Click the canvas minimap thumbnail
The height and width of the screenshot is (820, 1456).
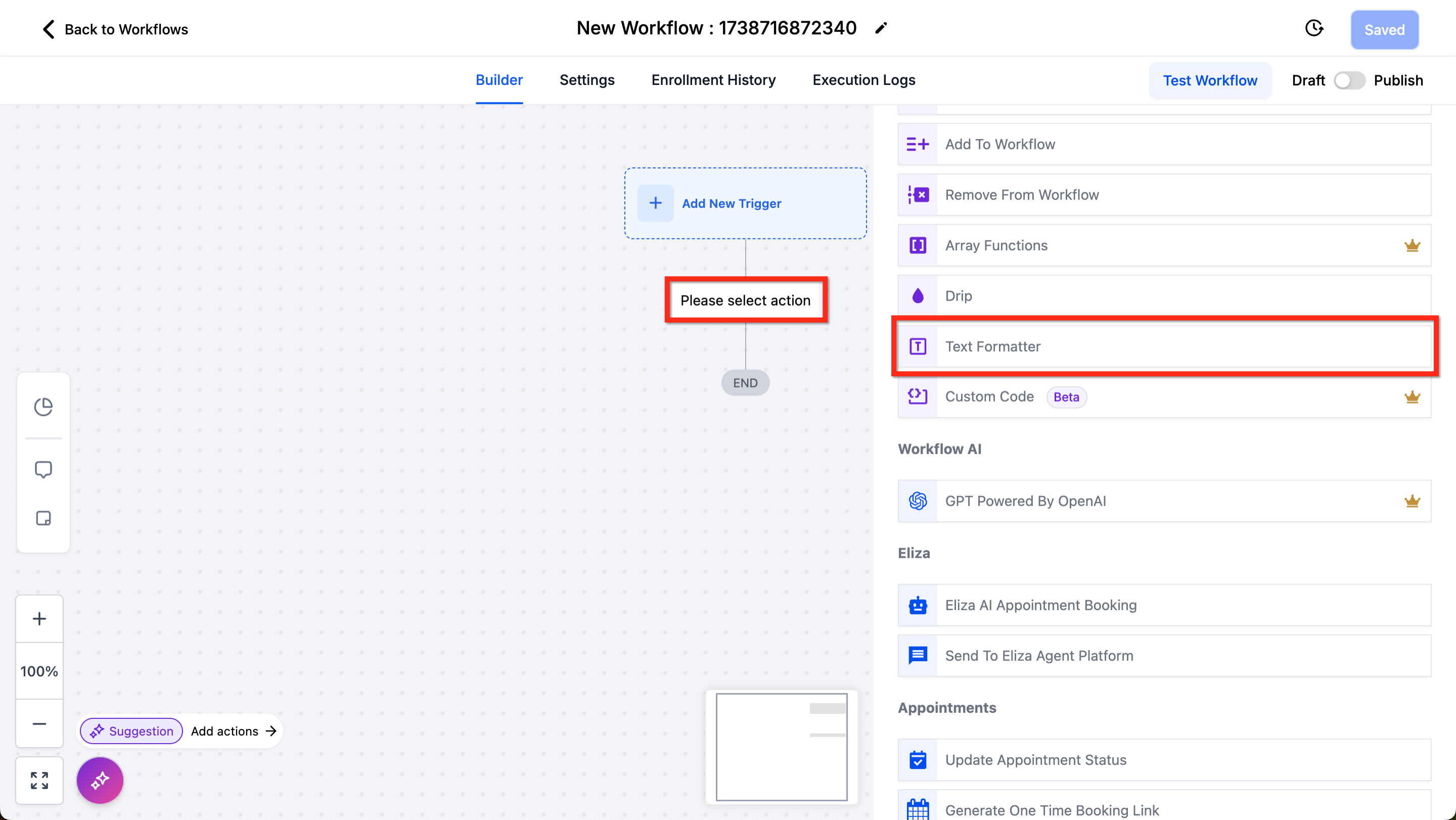(781, 747)
